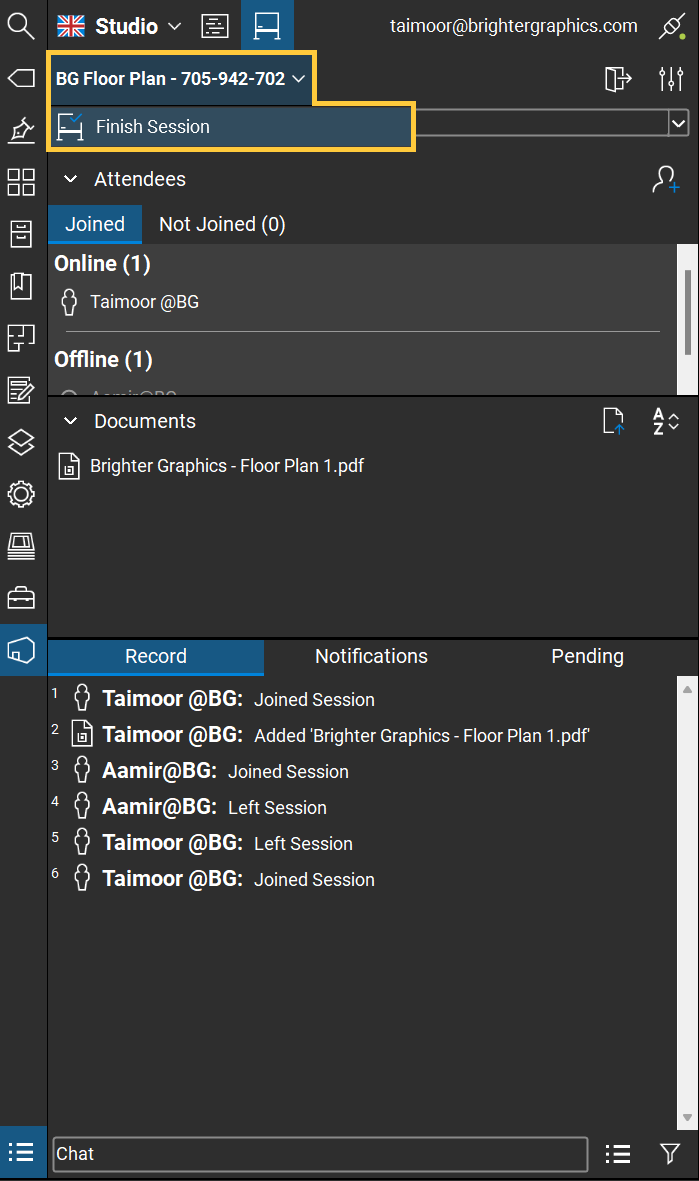
Task: Toggle the Sessions view button
Action: (x=267, y=26)
